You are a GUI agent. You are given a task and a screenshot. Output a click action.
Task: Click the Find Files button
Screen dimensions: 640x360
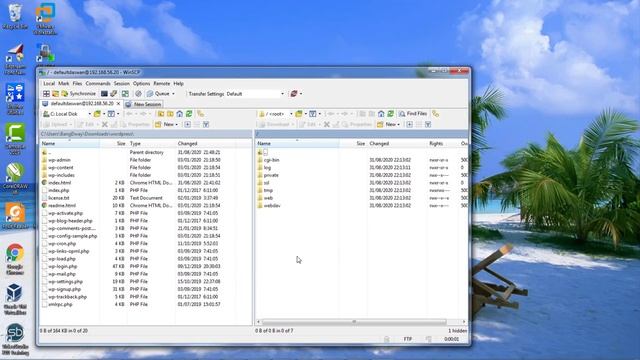[x=413, y=114]
